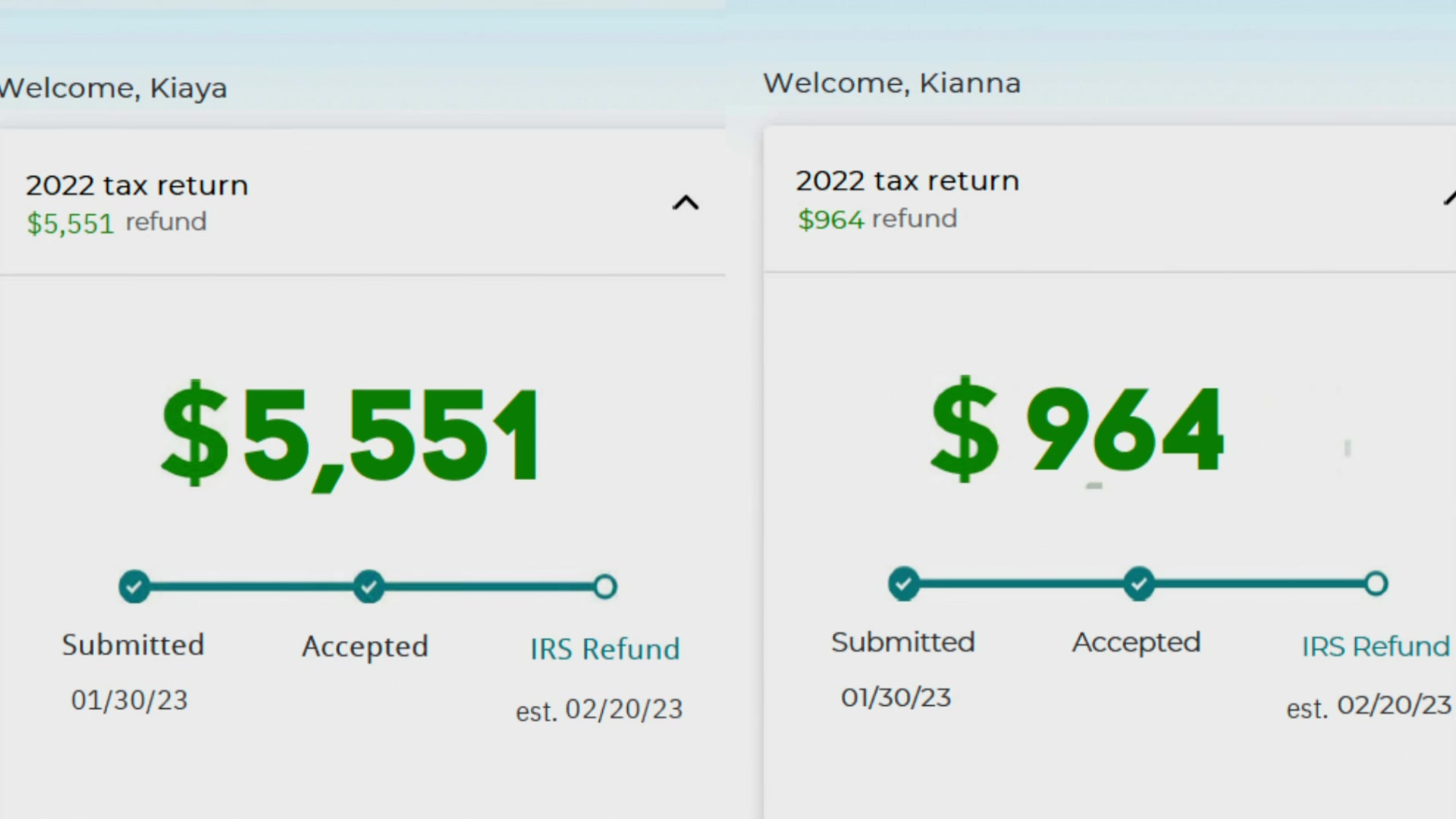This screenshot has width=1456, height=819.
Task: Select the large $5,551 refund amount
Action: pos(350,435)
